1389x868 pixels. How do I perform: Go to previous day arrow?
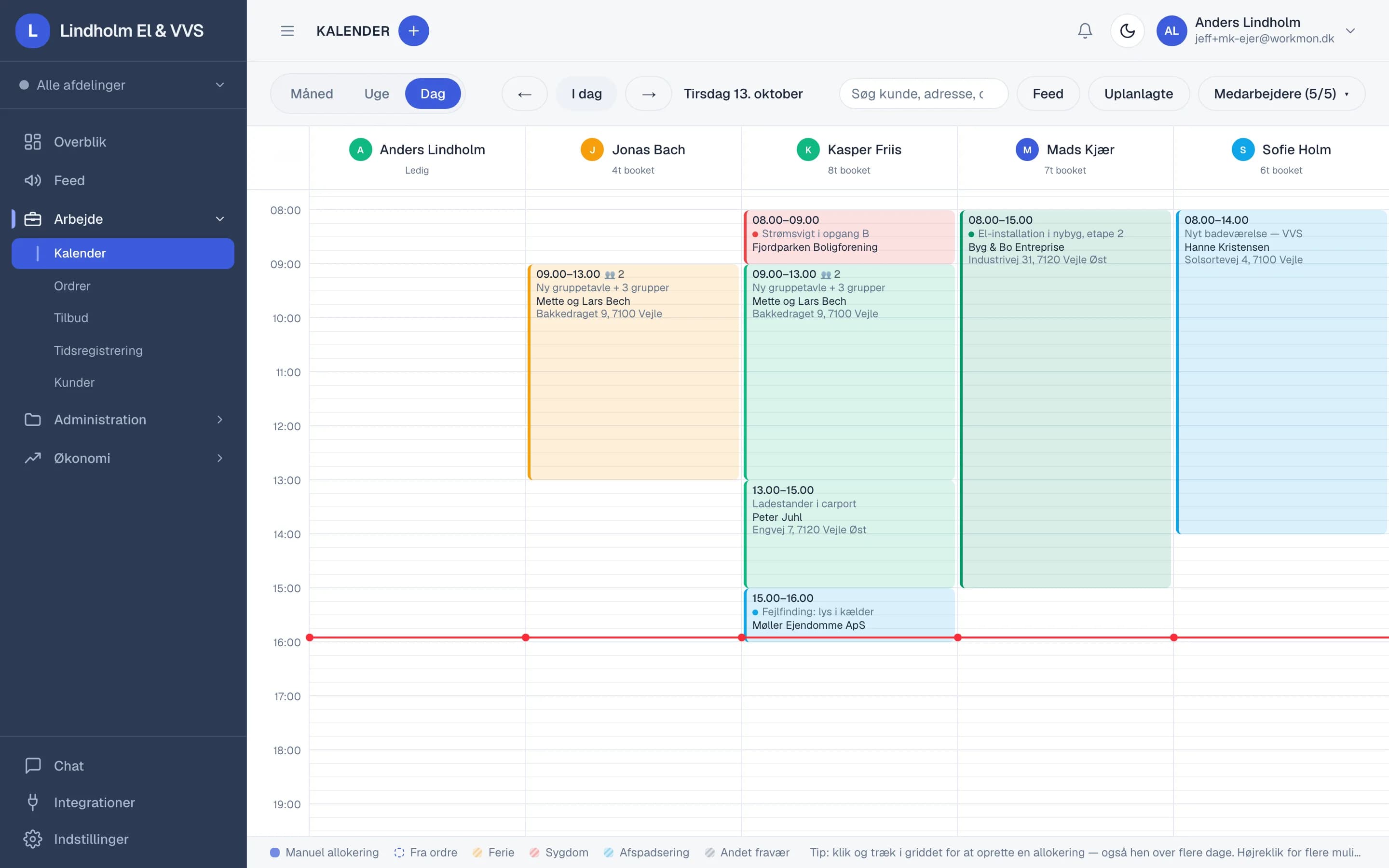click(x=525, y=94)
